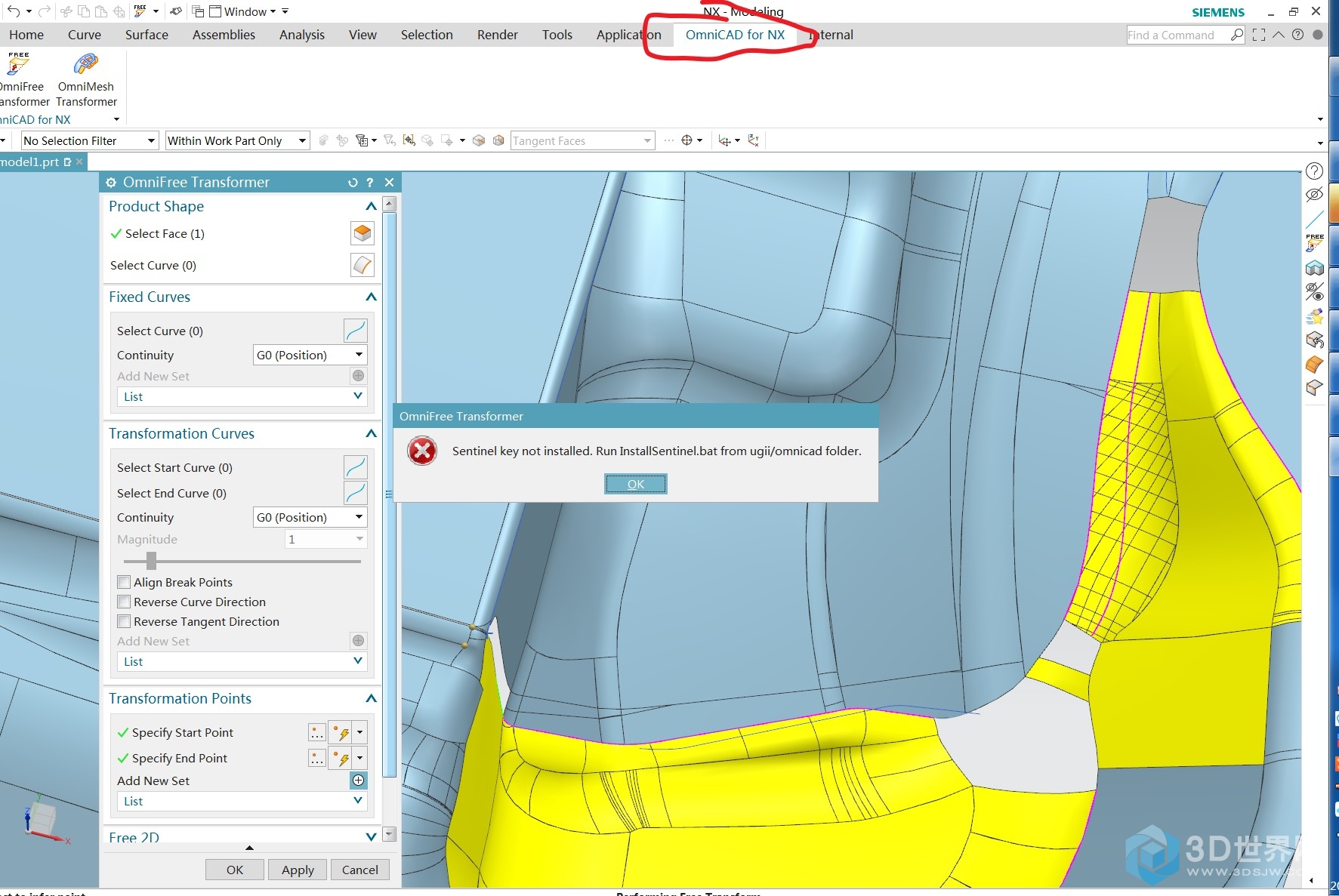Click the Tangent Faces combo box
Viewport: 1339px width, 896px height.
pyautogui.click(x=582, y=140)
